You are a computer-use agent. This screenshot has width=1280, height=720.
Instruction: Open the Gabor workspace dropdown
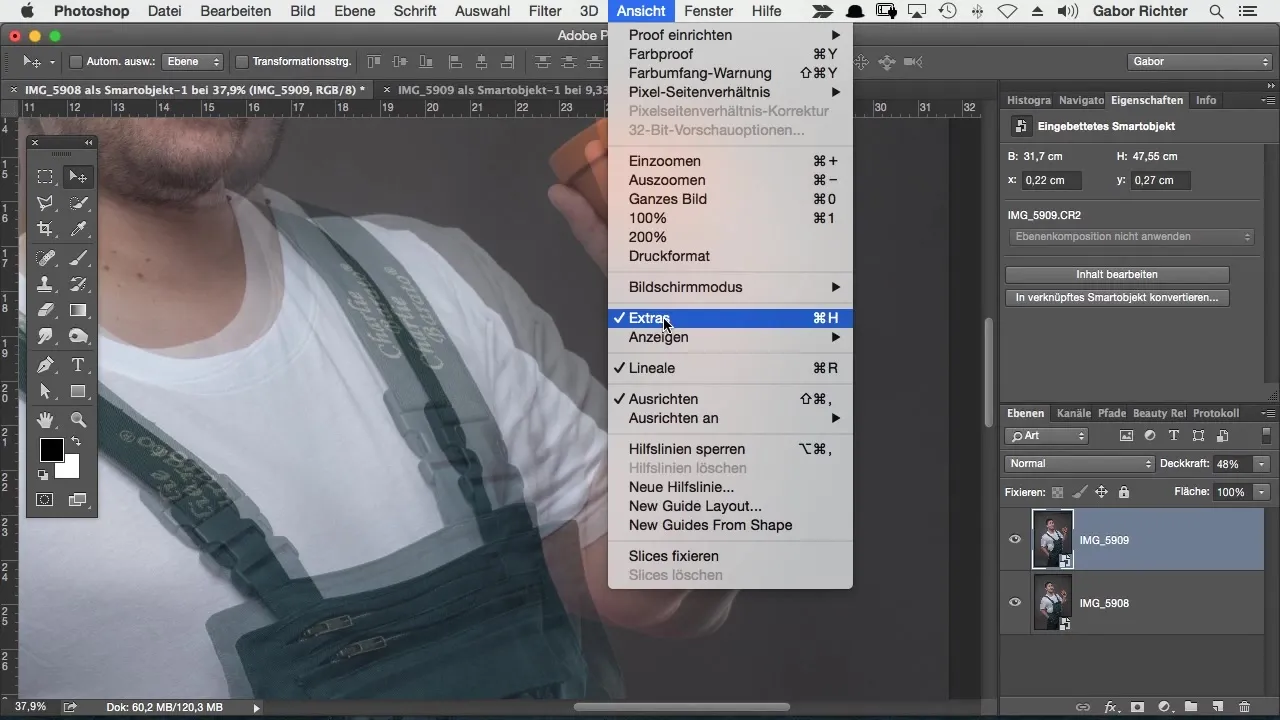point(1198,62)
